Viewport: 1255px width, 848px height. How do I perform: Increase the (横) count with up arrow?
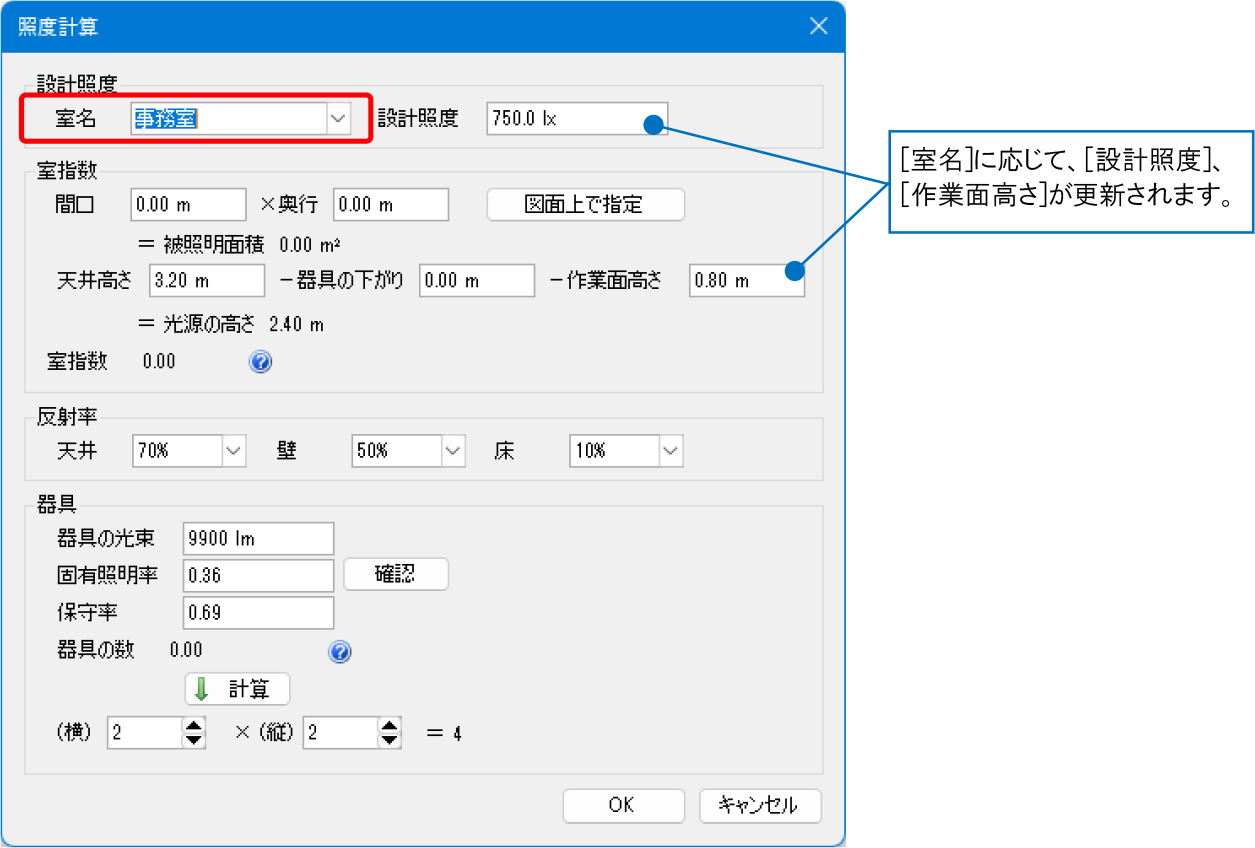point(193,726)
